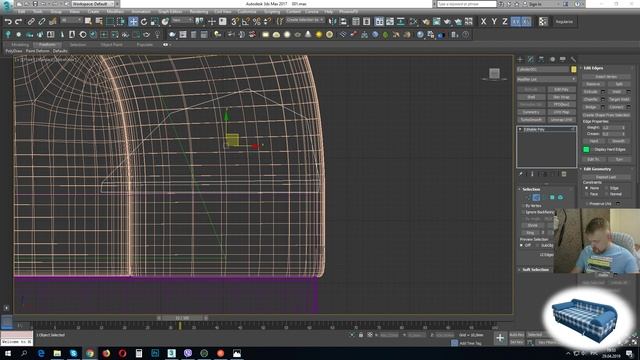Switch to Create command panel tab
Screen dimensions: 640x360
click(520, 60)
